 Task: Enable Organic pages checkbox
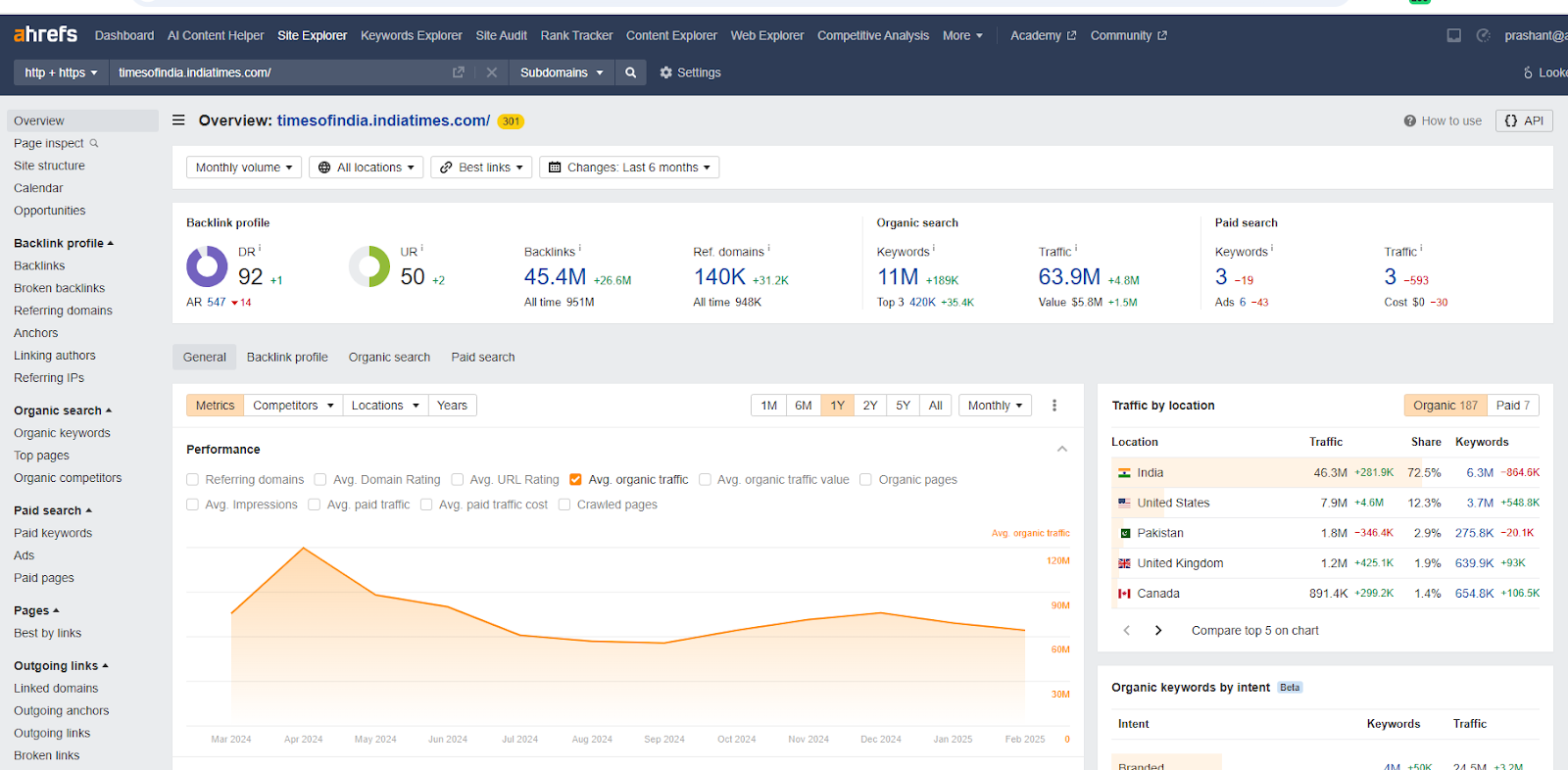[x=865, y=480]
